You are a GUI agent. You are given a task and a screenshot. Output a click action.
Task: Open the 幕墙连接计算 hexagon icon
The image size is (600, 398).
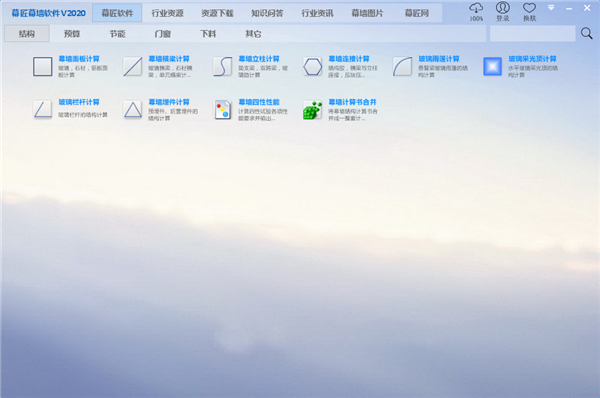point(313,67)
